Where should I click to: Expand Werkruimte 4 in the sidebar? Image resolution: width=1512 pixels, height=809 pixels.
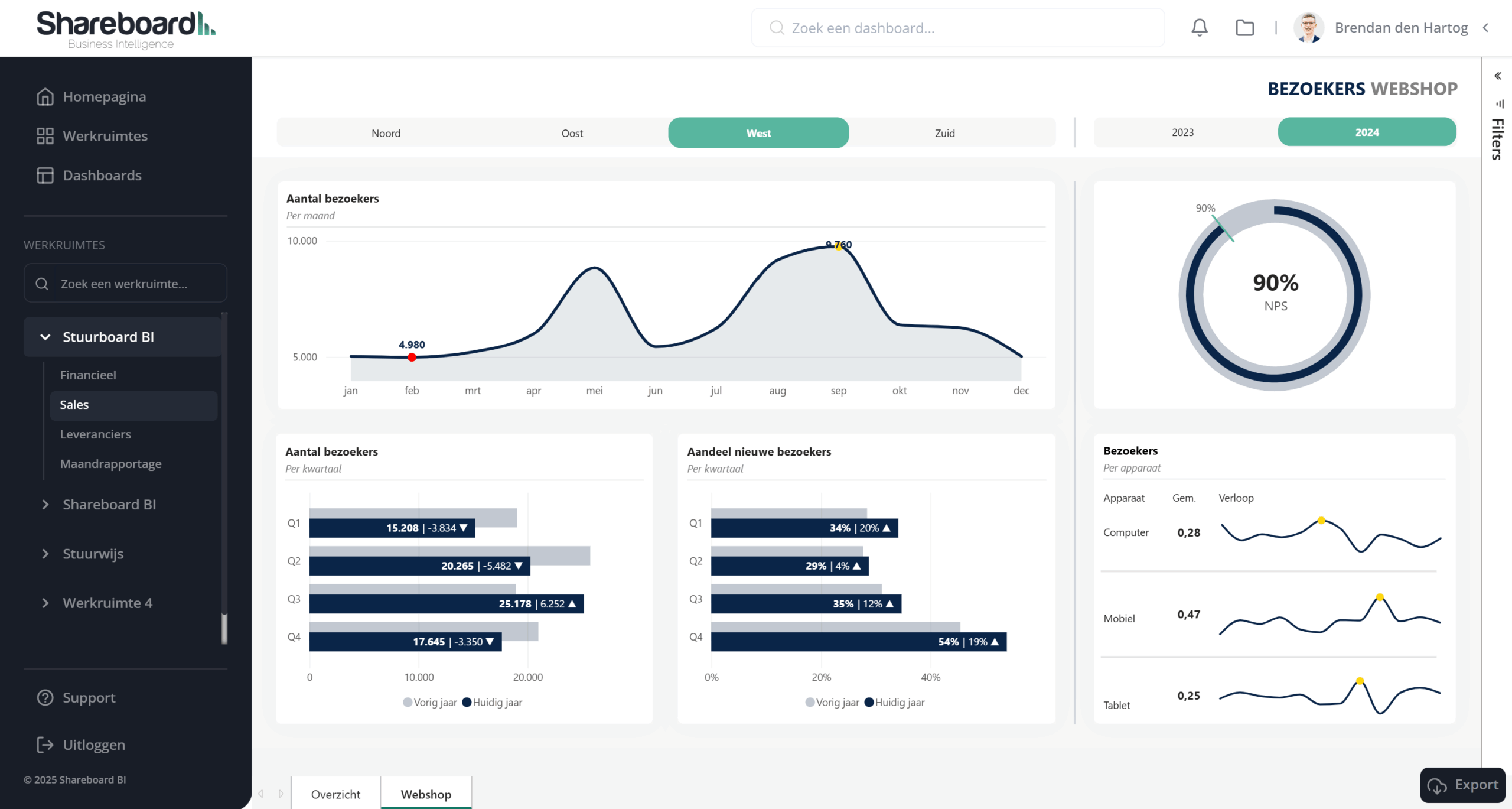[x=45, y=603]
